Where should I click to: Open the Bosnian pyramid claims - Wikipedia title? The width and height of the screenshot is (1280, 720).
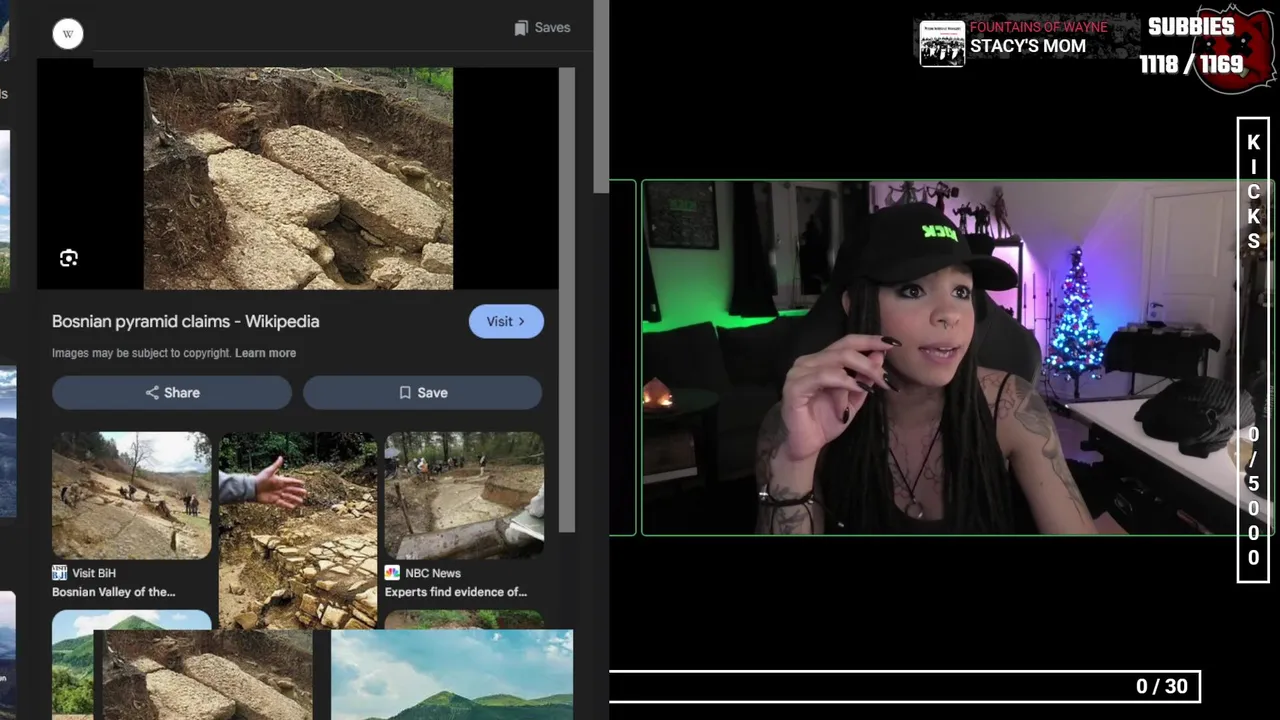186,321
